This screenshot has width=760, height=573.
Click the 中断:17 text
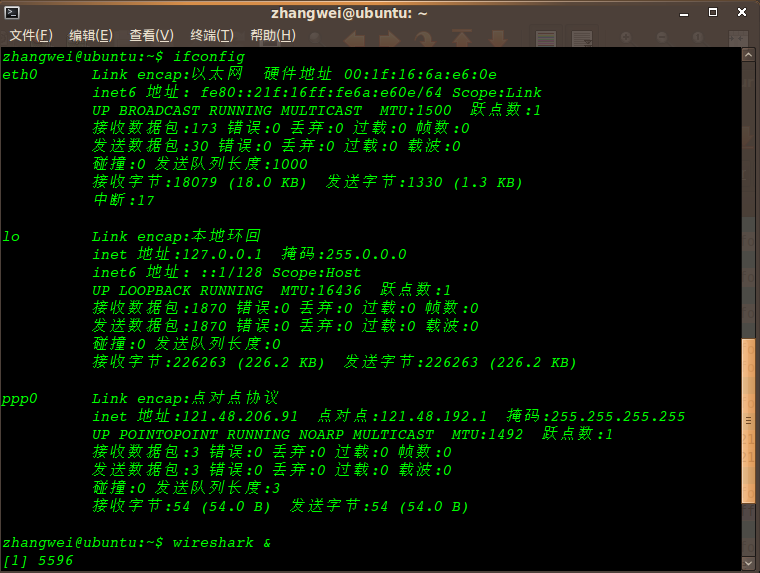click(124, 200)
